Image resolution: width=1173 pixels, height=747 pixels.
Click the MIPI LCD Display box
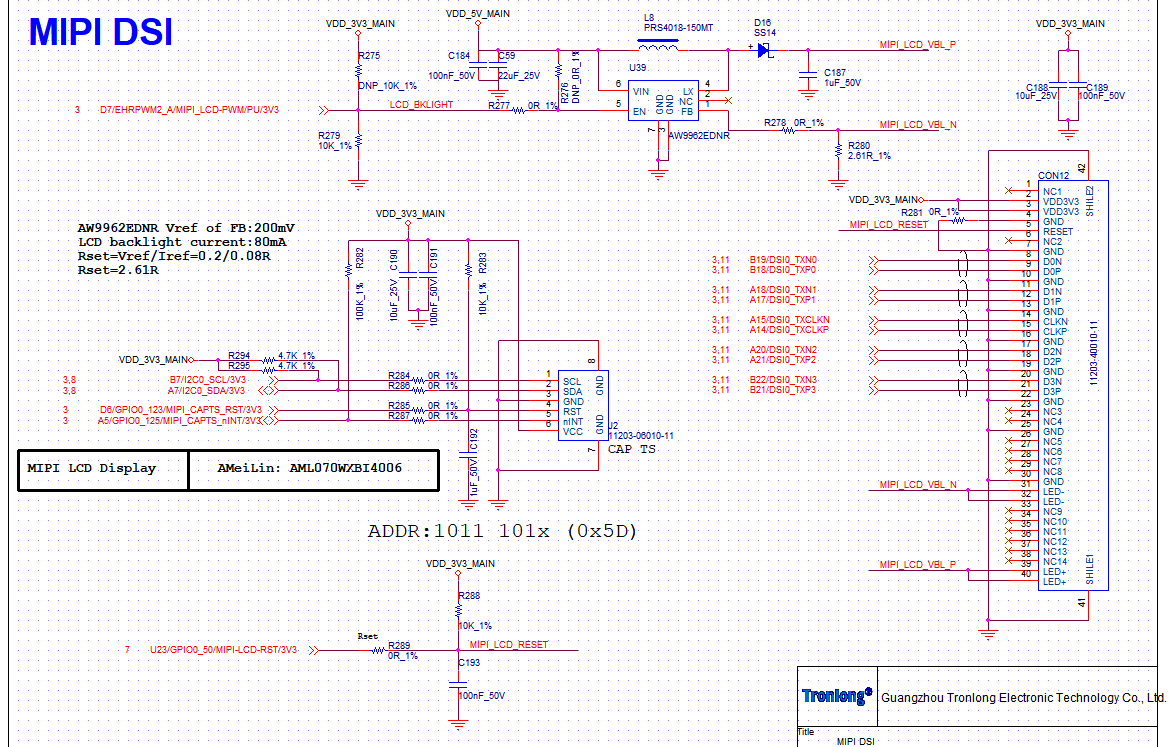tap(103, 470)
